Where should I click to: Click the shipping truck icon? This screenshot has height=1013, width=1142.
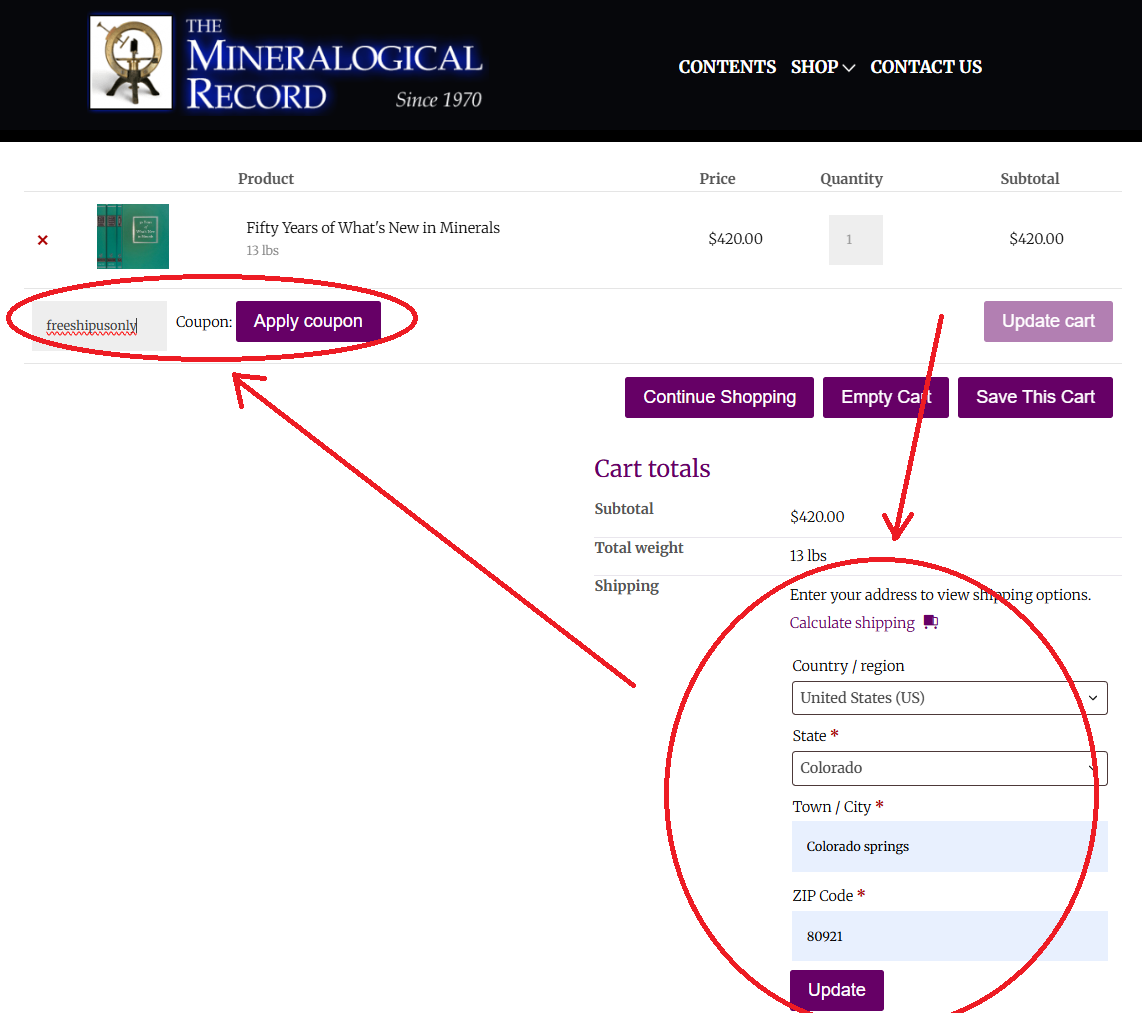[x=931, y=622]
